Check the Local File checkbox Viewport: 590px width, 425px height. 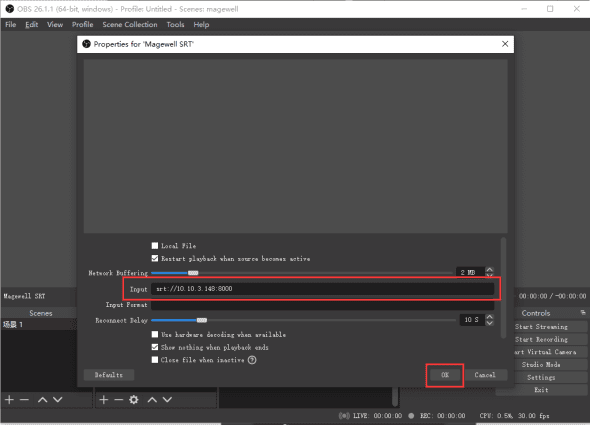[x=155, y=246]
